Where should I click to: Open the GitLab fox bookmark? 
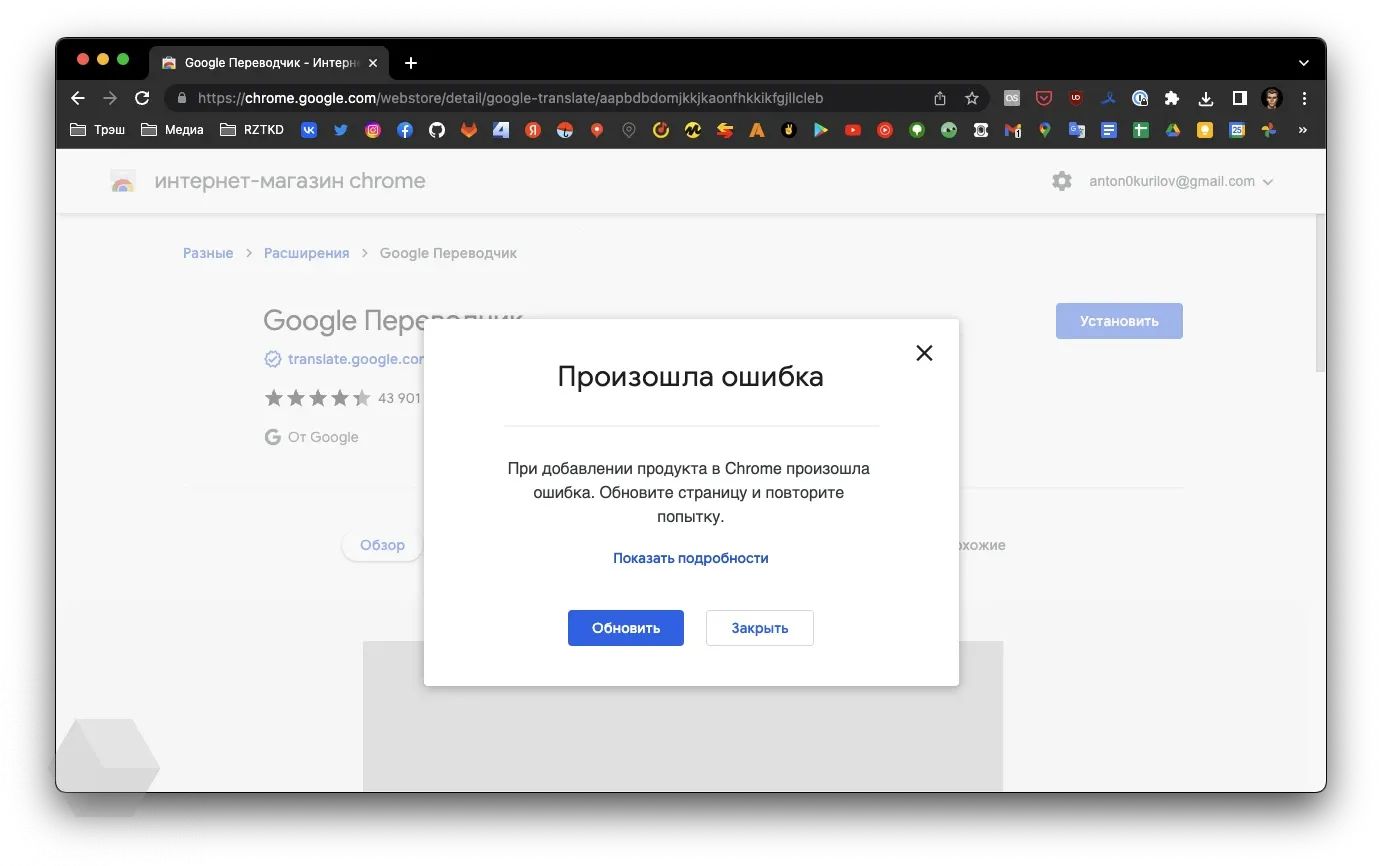(x=469, y=130)
